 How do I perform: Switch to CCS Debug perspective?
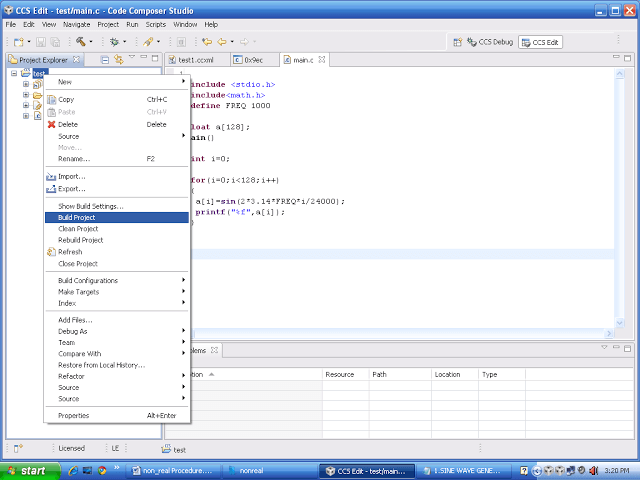pos(490,42)
